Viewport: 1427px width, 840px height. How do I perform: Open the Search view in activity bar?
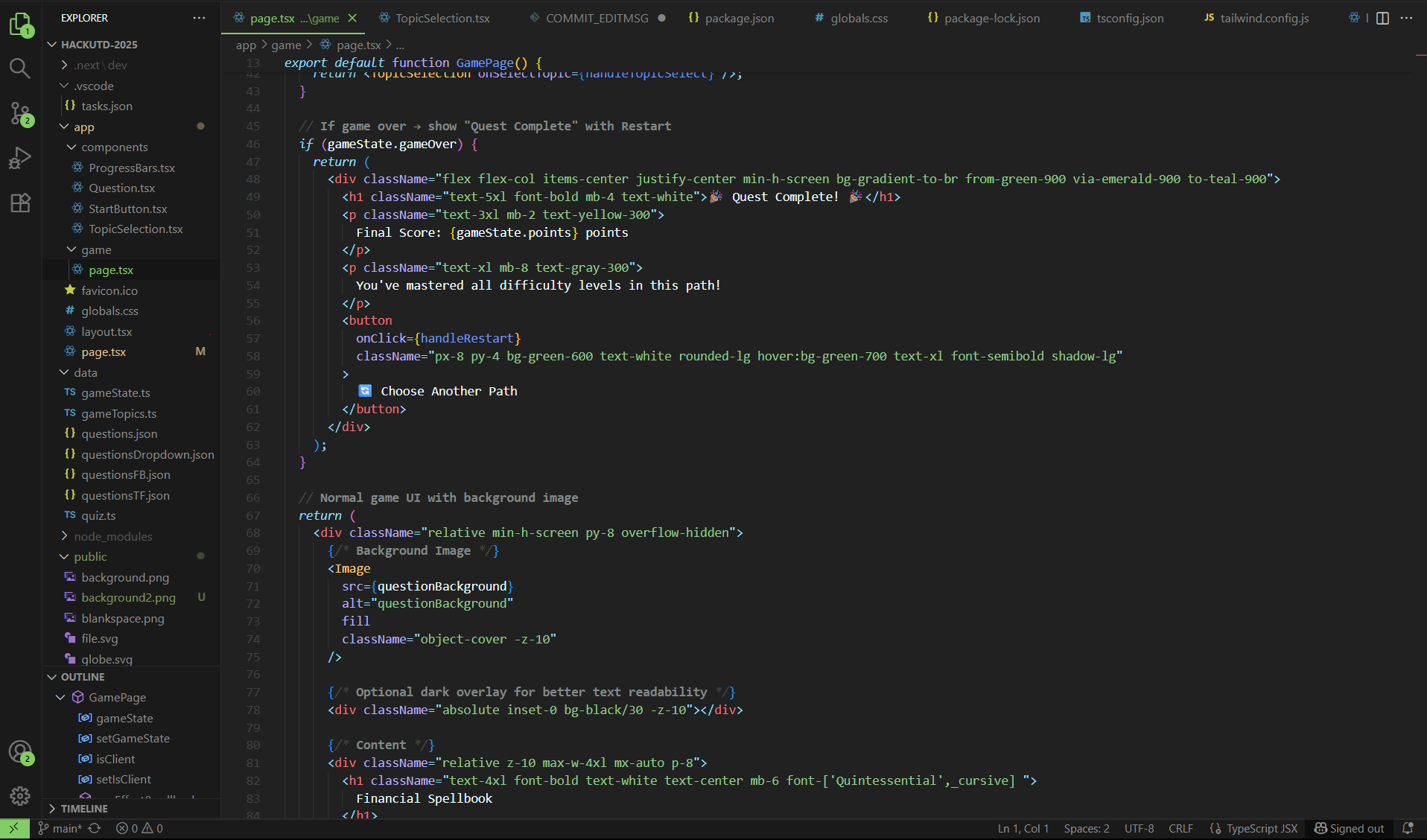20,69
